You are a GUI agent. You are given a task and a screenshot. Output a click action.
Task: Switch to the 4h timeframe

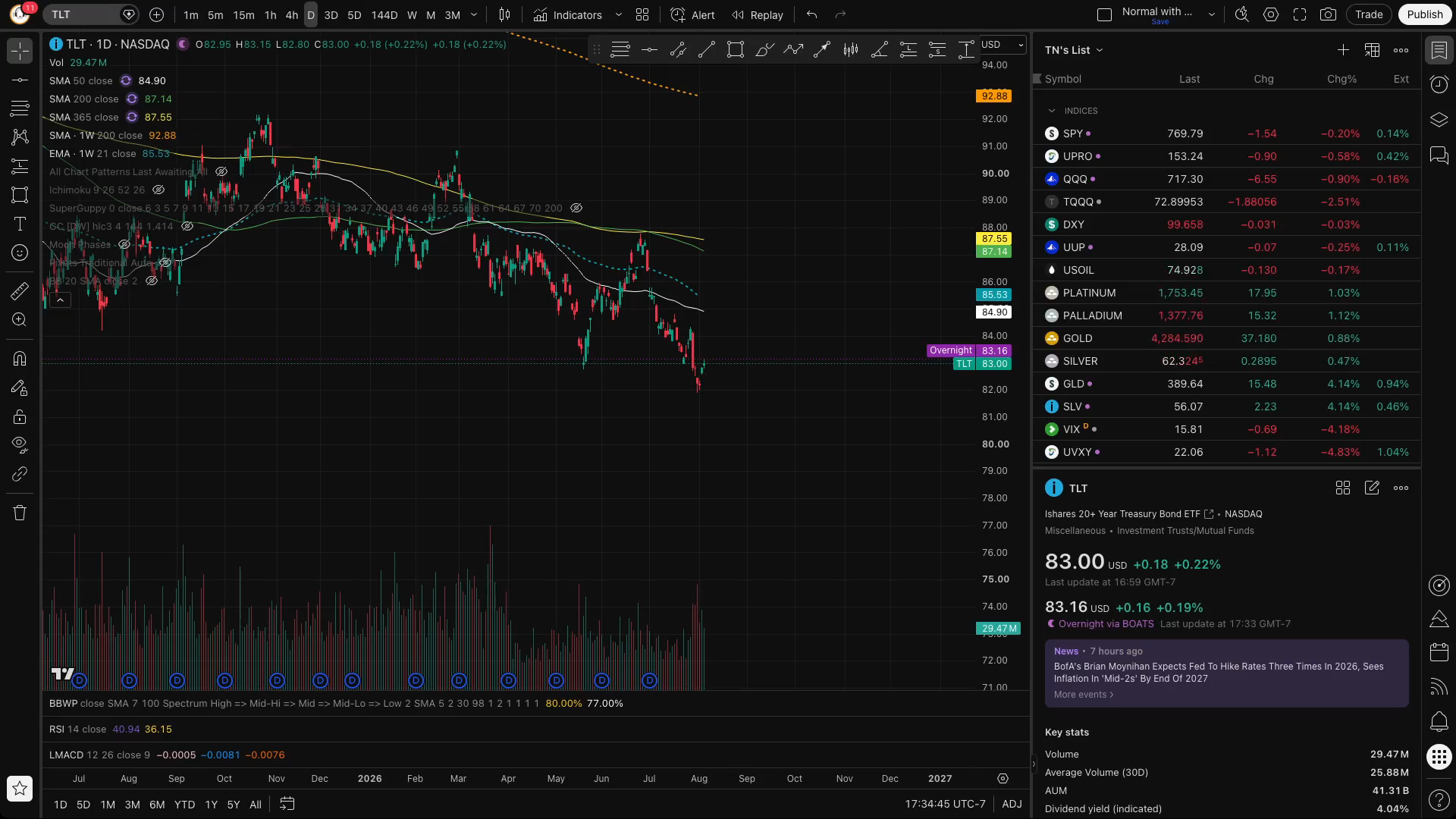pyautogui.click(x=291, y=14)
